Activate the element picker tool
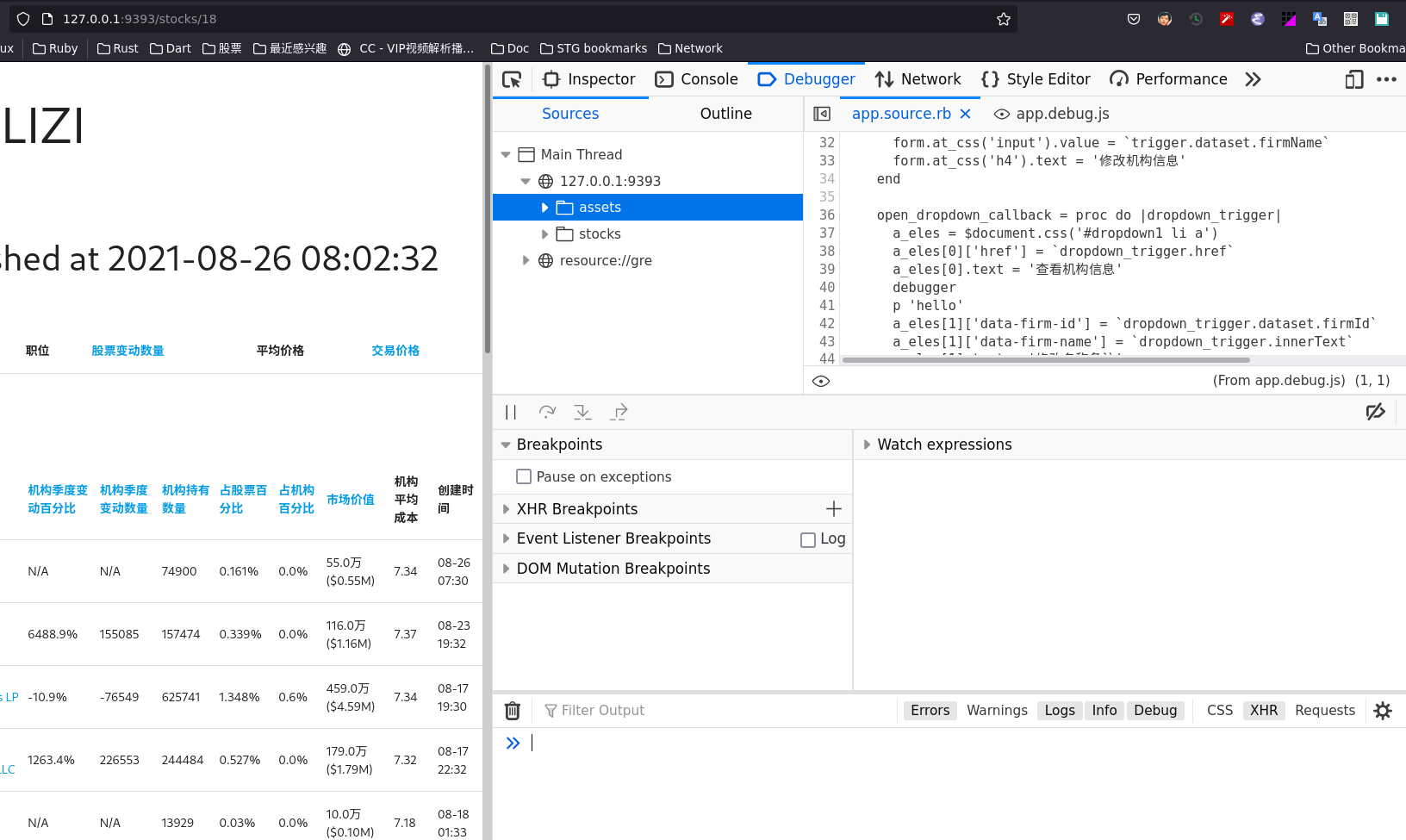This screenshot has height=840, width=1406. coord(512,79)
